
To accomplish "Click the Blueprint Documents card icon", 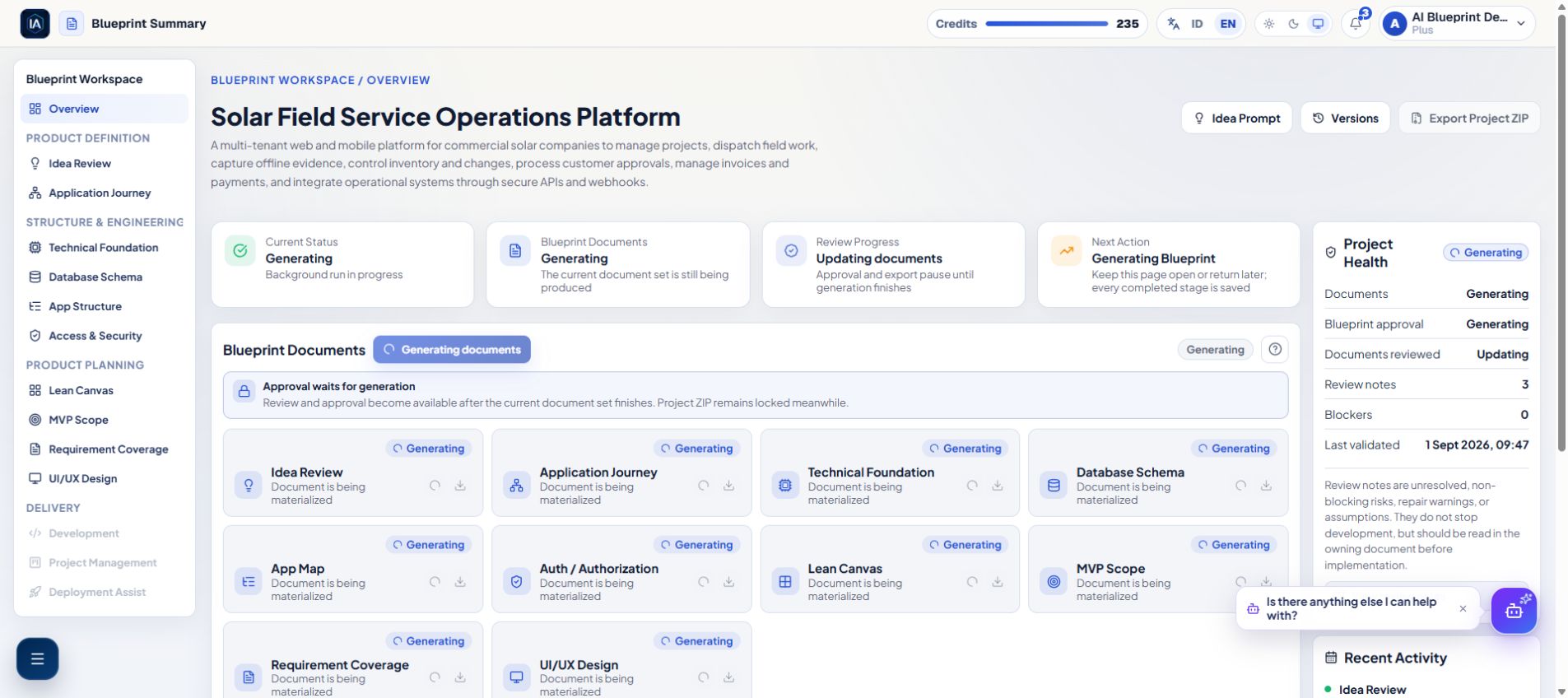I will (515, 251).
